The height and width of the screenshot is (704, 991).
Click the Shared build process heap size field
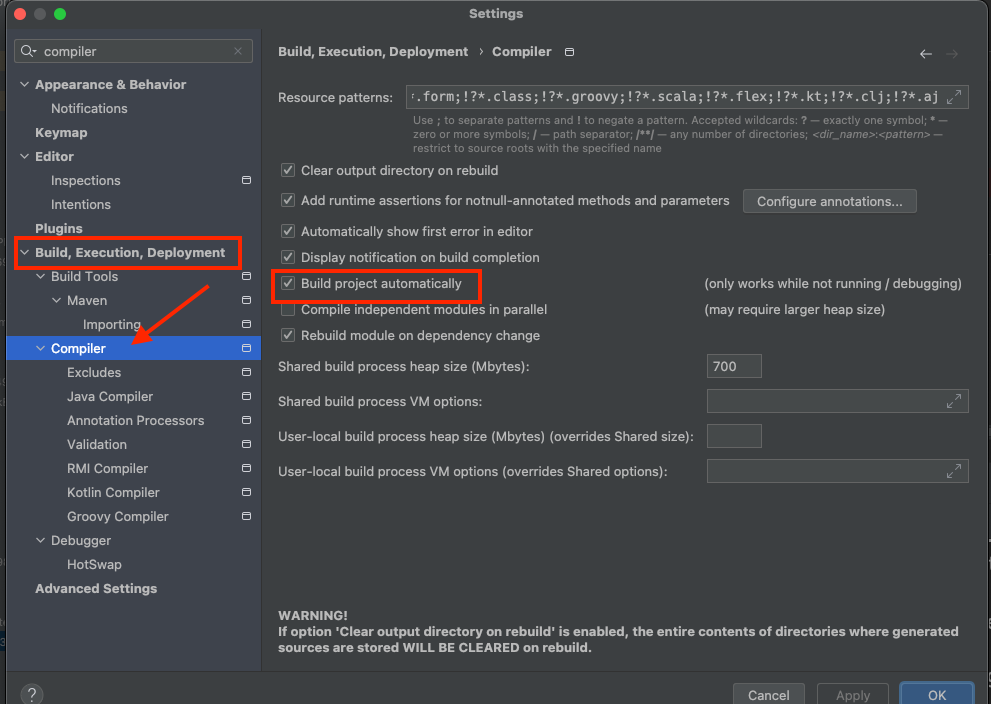(733, 366)
